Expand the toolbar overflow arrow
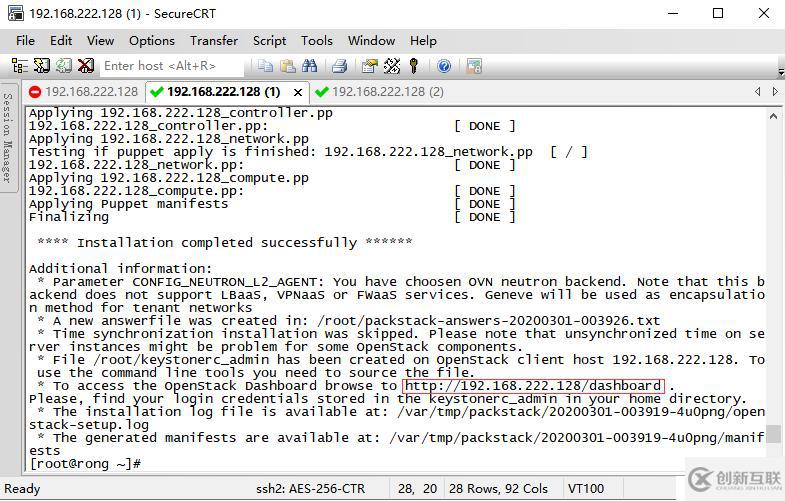Screen dimensions: 785x501 780,72
